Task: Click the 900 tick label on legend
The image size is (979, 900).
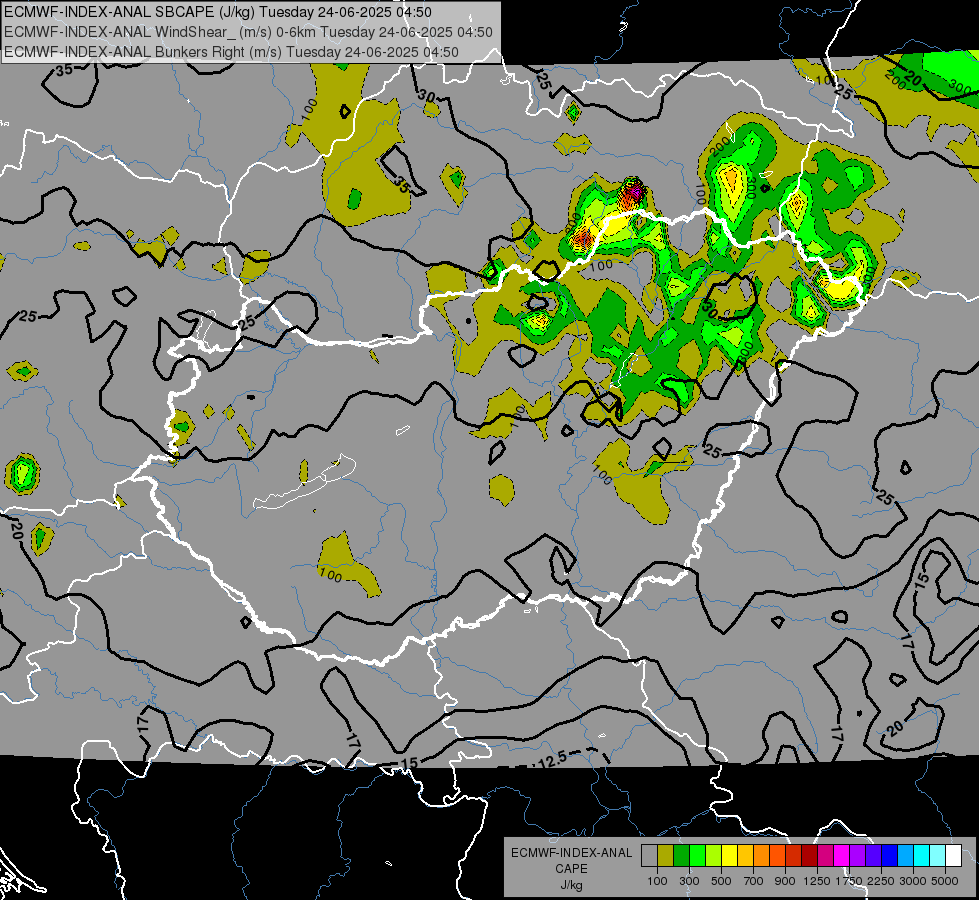Action: 785,881
